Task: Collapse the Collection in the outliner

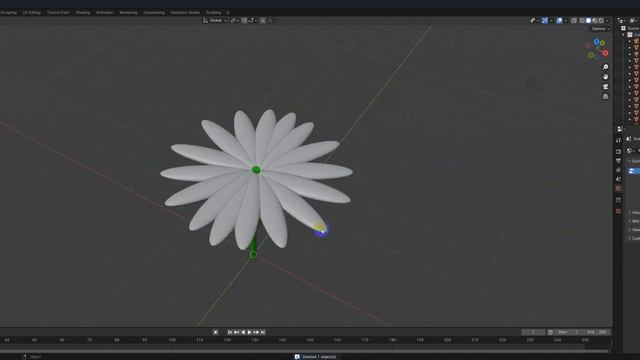Action: [x=624, y=35]
